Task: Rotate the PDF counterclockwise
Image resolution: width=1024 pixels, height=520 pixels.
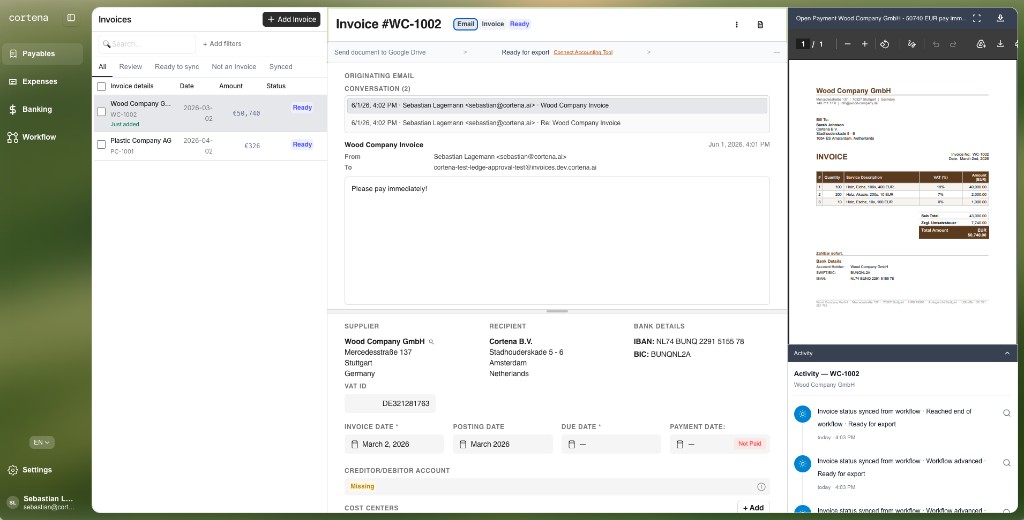Action: (x=884, y=44)
